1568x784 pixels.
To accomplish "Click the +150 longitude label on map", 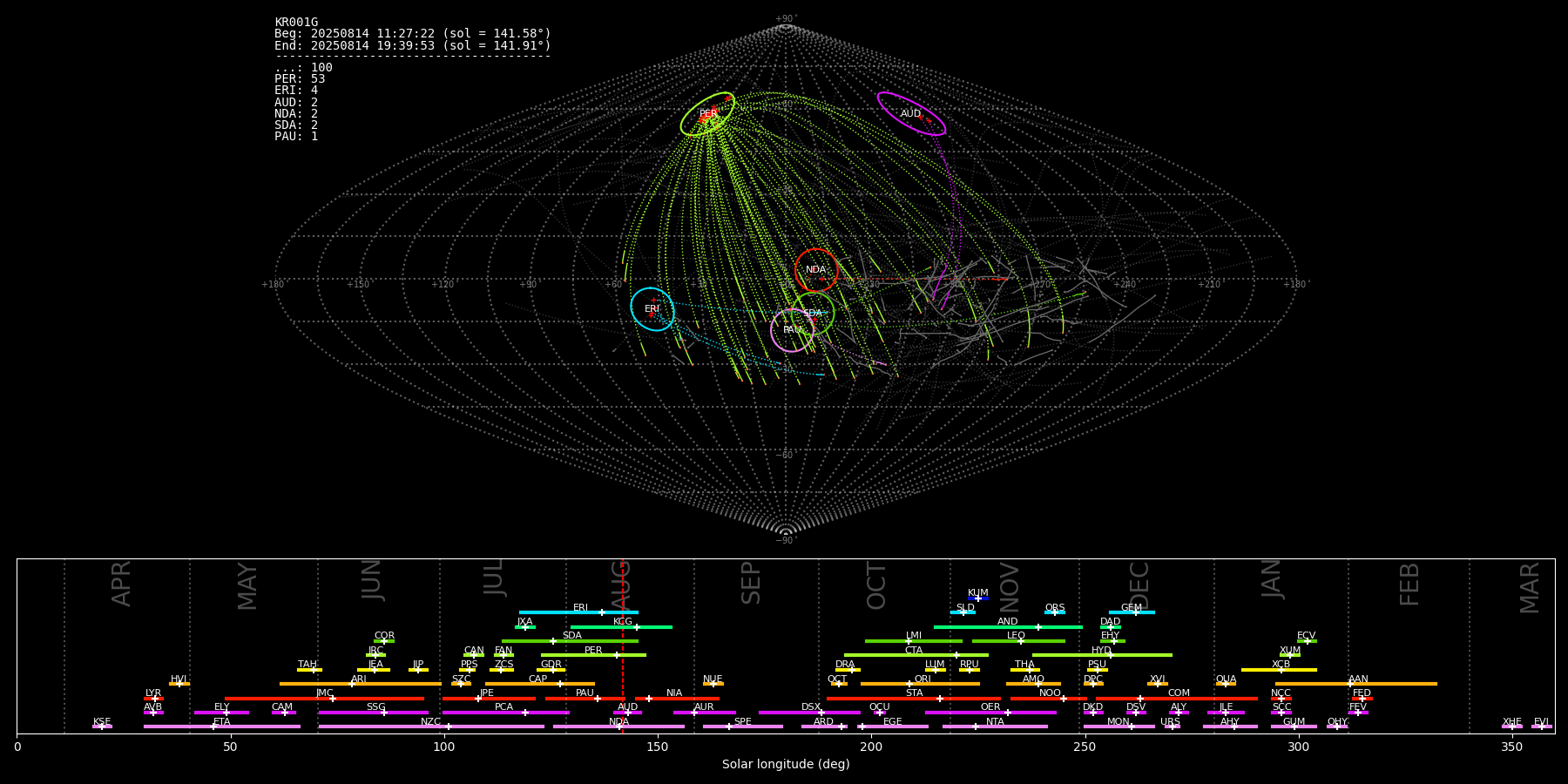I will [x=358, y=284].
